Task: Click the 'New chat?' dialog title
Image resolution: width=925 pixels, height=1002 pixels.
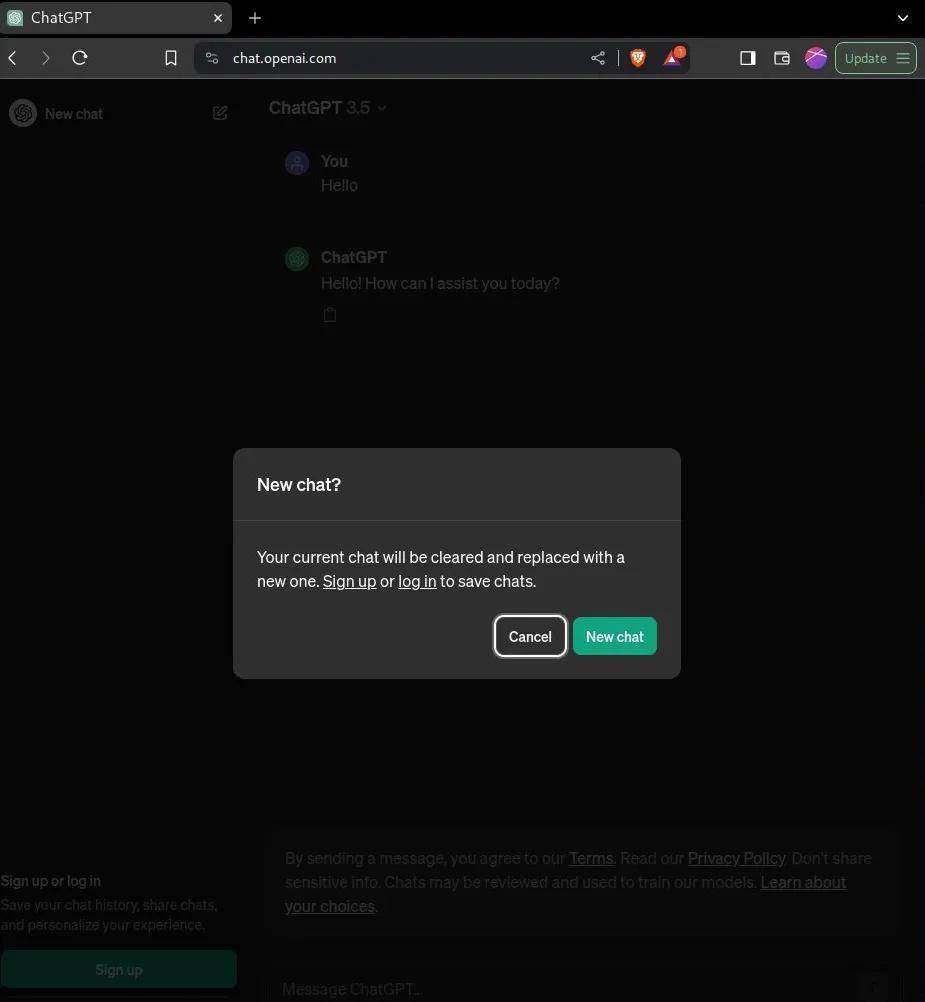Action: [x=299, y=484]
